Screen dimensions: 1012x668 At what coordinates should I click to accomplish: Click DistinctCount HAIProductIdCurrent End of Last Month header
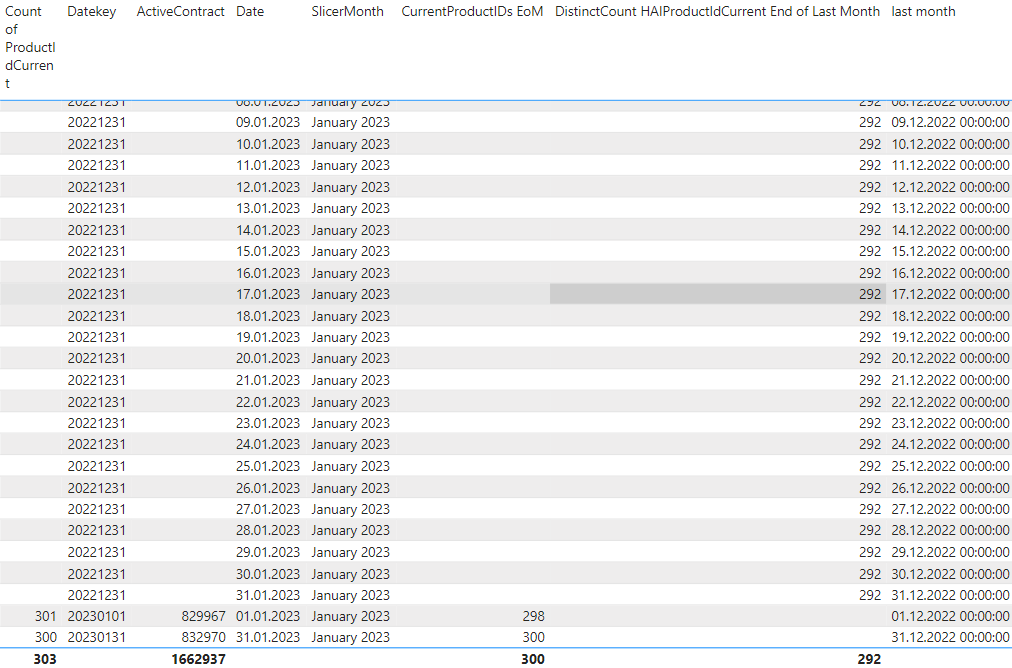(717, 12)
